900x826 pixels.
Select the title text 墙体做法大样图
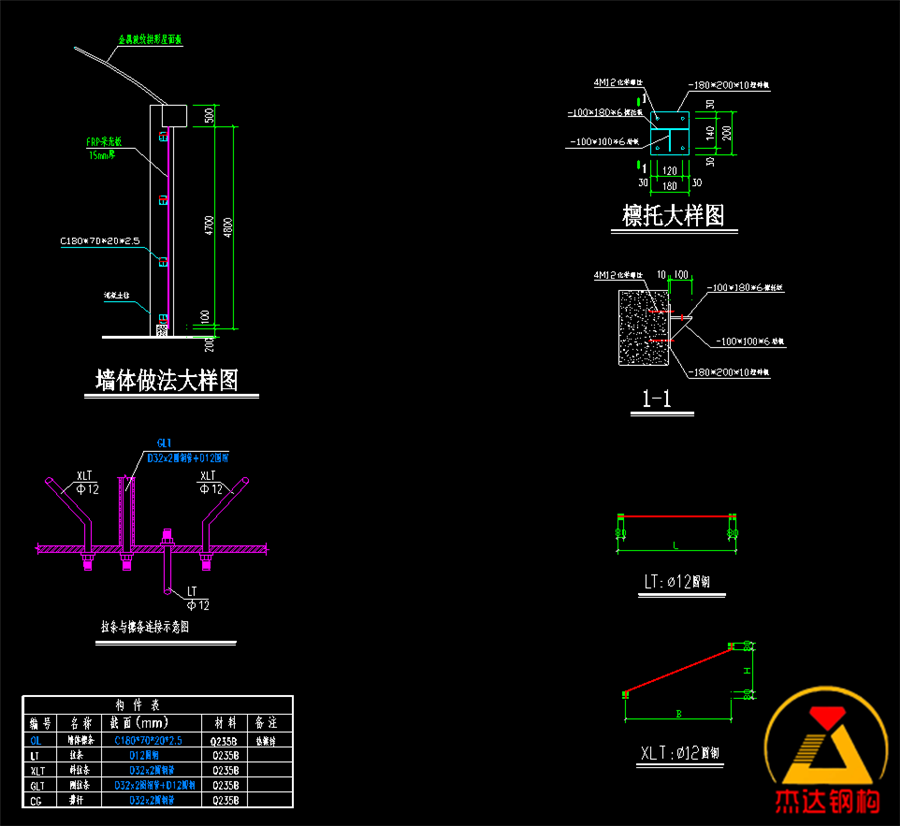tap(166, 380)
